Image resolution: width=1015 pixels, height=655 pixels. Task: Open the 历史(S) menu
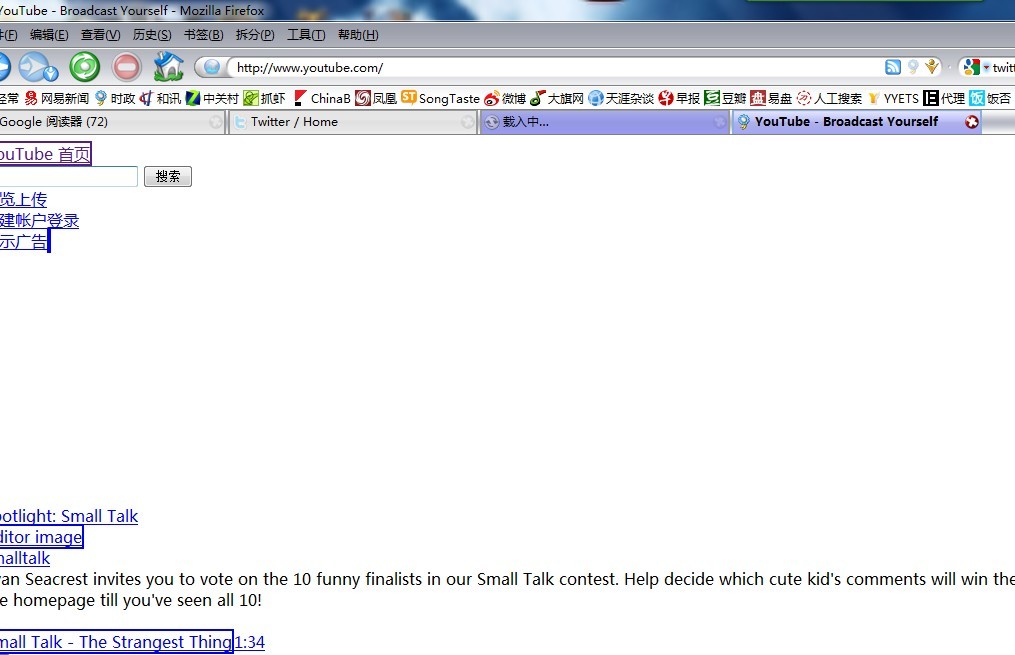[x=152, y=35]
